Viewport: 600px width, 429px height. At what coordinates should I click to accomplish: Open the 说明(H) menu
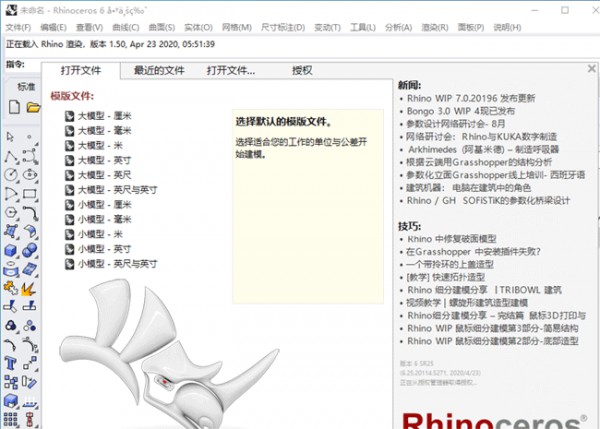coord(507,28)
